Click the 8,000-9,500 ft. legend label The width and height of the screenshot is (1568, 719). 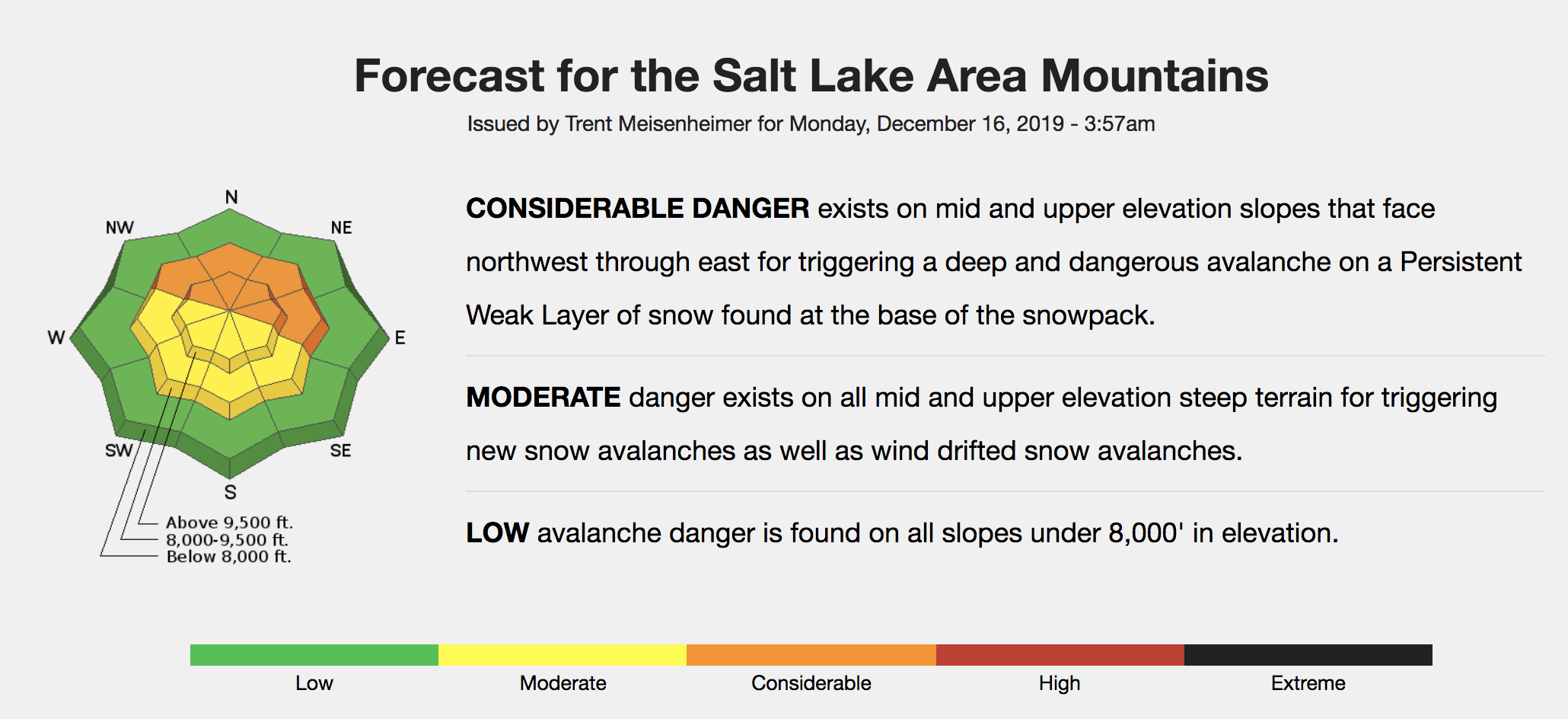point(227,539)
